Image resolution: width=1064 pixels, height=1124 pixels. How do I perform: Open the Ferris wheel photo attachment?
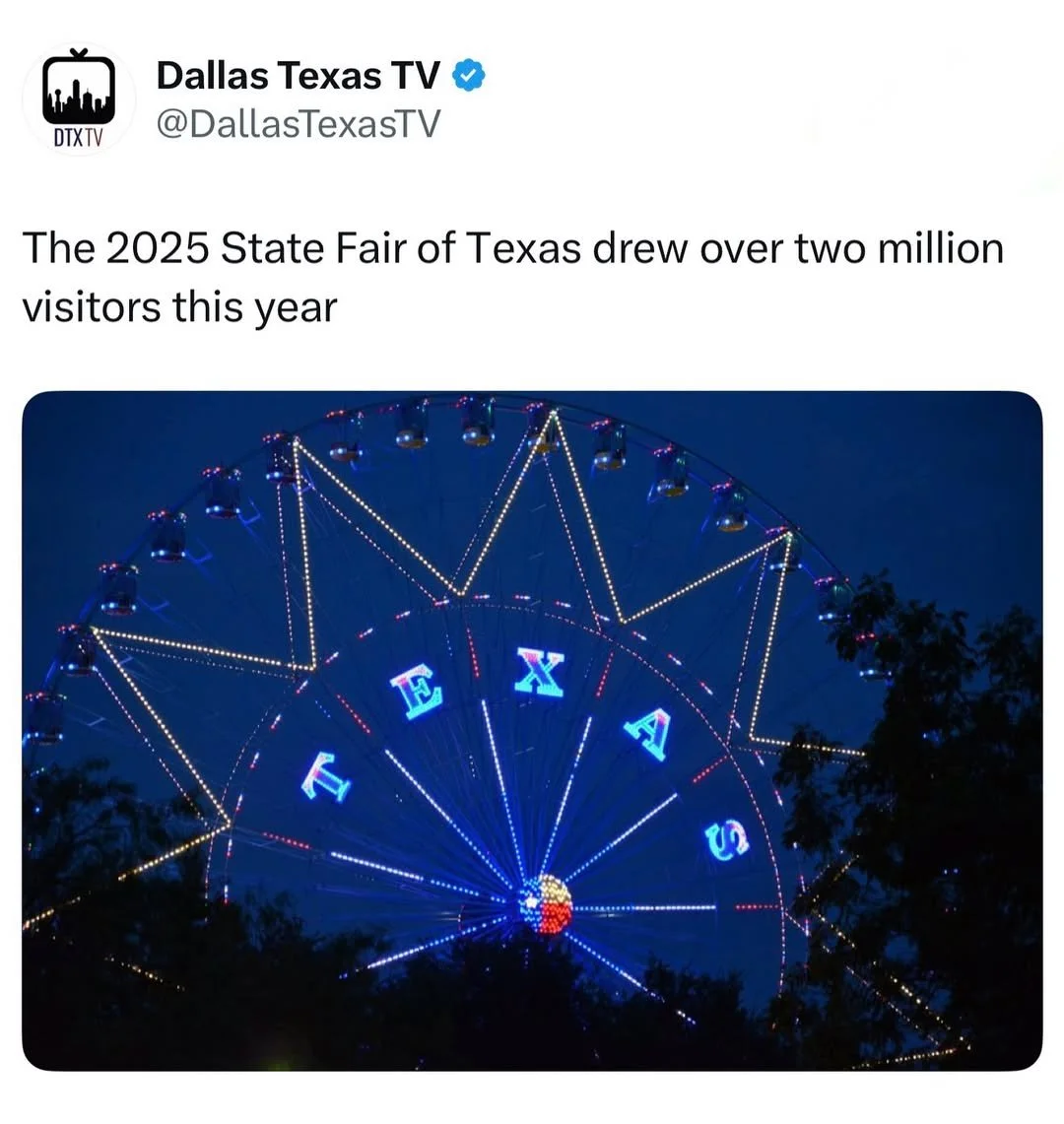(532, 731)
